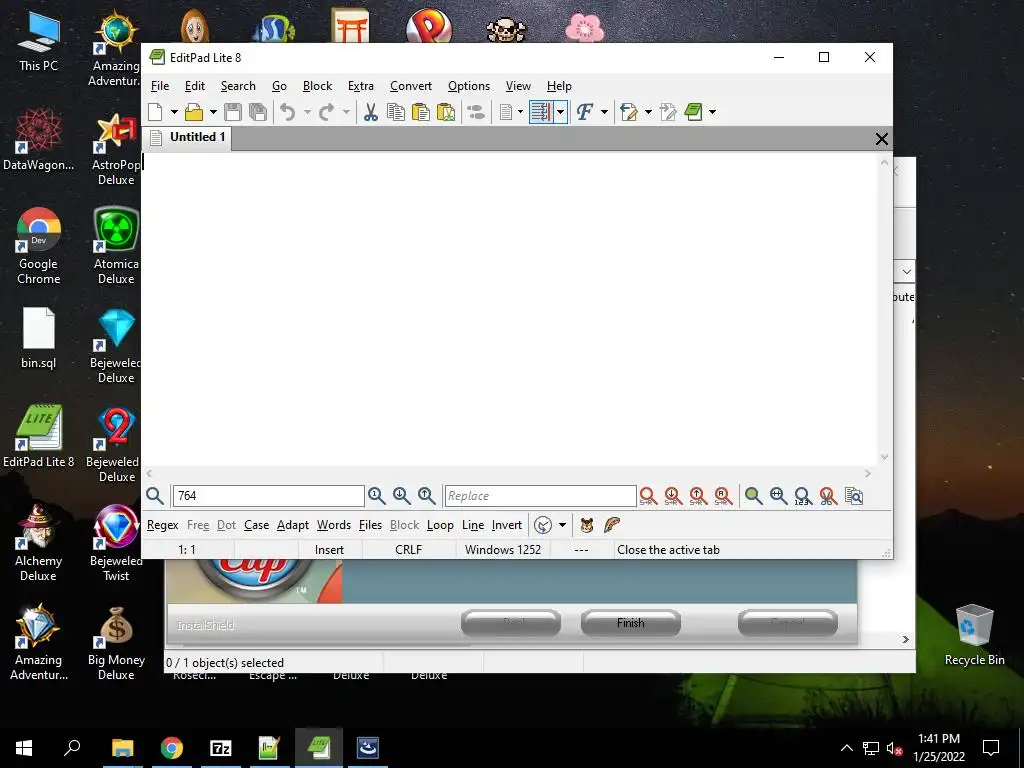Screen dimensions: 1024x768
Task: Expand the search history dropdown arrow
Action: [x=562, y=525]
